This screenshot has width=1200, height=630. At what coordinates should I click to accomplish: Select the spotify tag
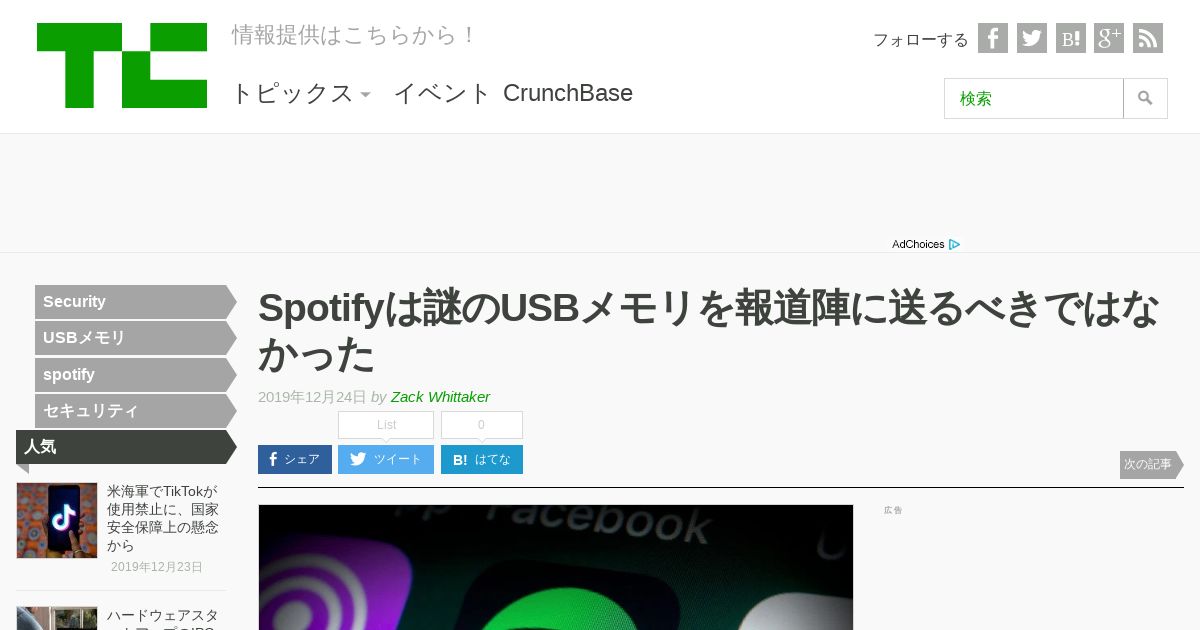(136, 375)
